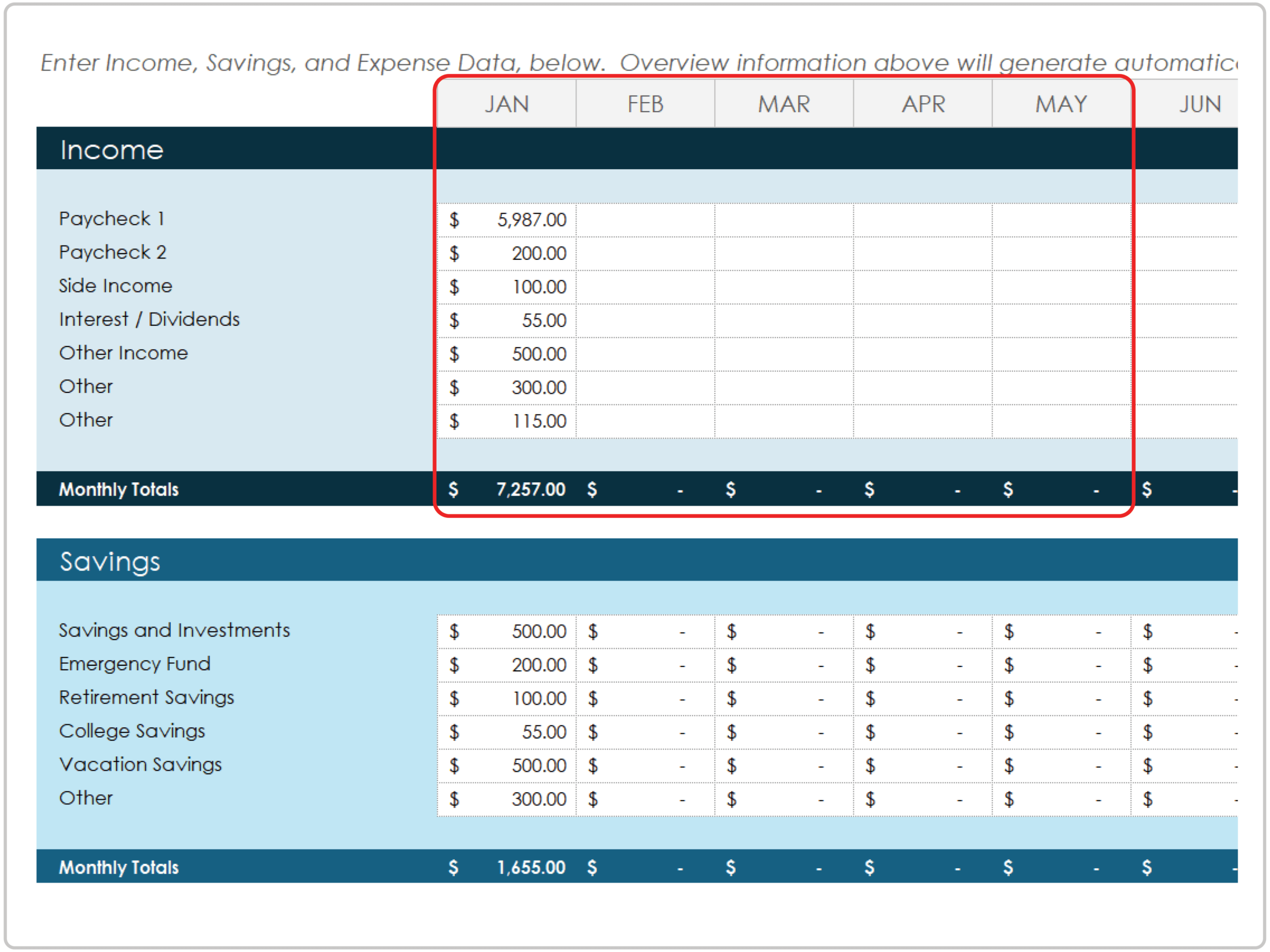Select the Paycheck 1 row label
The image size is (1270, 952).
click(112, 219)
